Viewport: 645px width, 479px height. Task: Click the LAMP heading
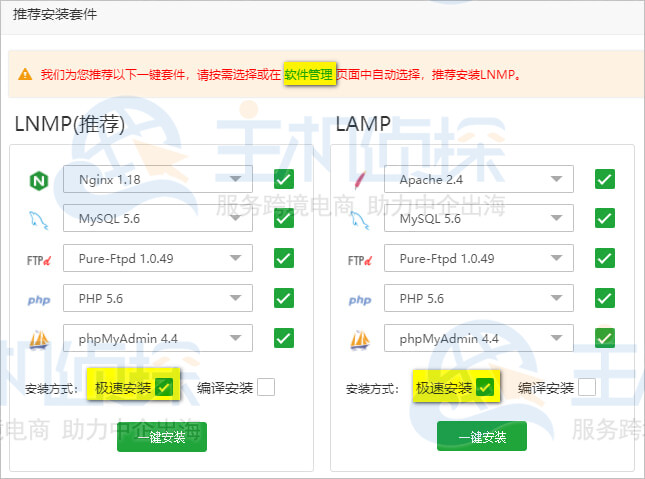click(363, 123)
